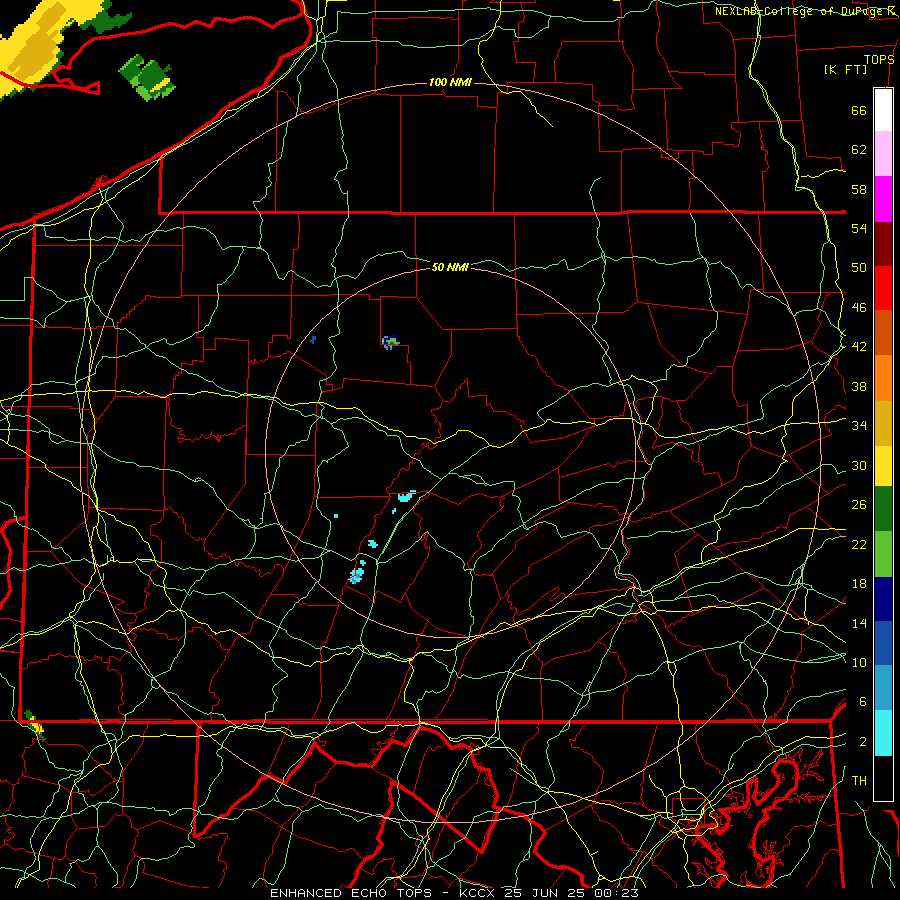900x900 pixels.
Task: Click the '10' legend value
Action: pos(859,662)
